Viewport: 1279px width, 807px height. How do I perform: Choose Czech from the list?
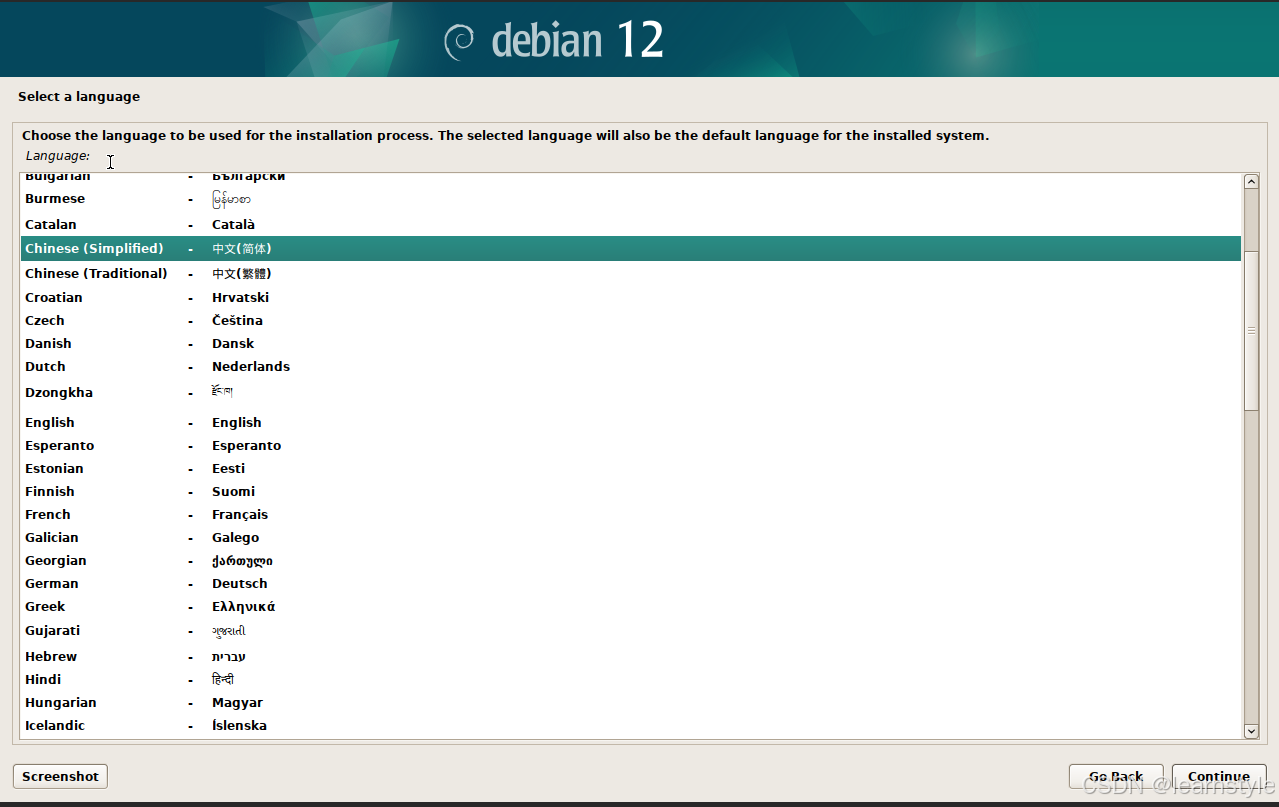click(631, 320)
